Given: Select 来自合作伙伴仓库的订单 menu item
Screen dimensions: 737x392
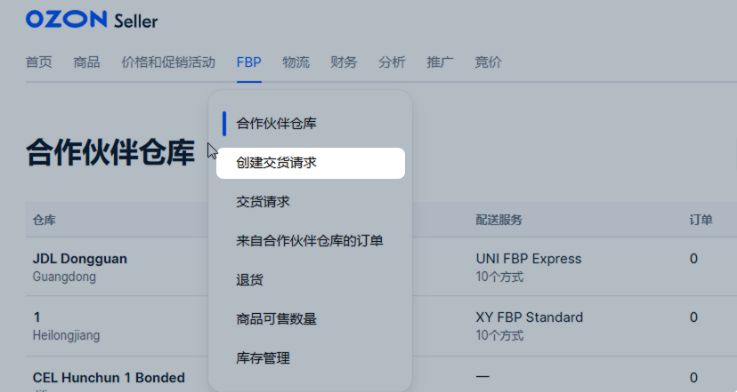Looking at the screenshot, I should tap(310, 241).
